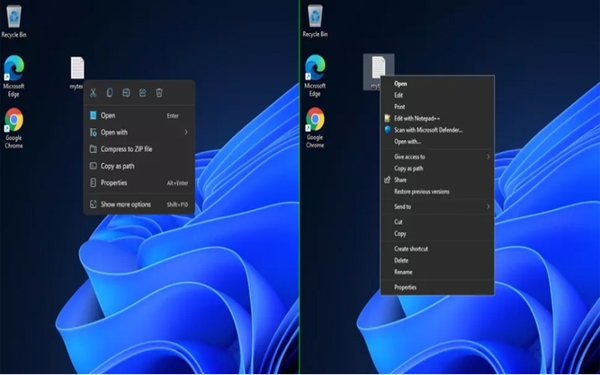Open Recycle Bin icon on left desktop

click(x=14, y=22)
